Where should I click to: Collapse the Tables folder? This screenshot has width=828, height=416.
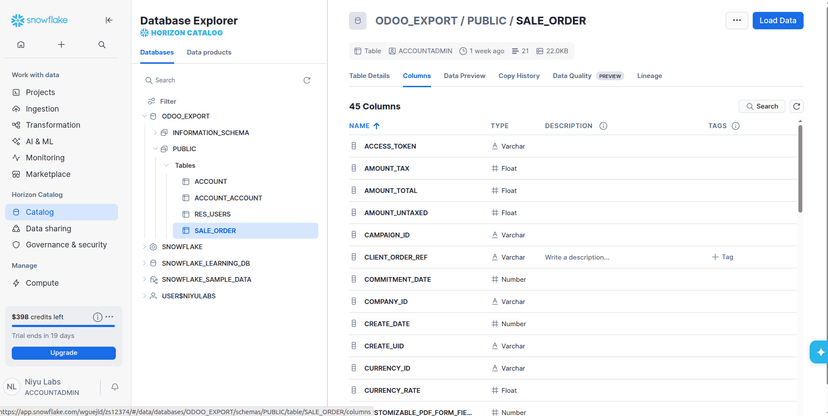[x=166, y=165]
